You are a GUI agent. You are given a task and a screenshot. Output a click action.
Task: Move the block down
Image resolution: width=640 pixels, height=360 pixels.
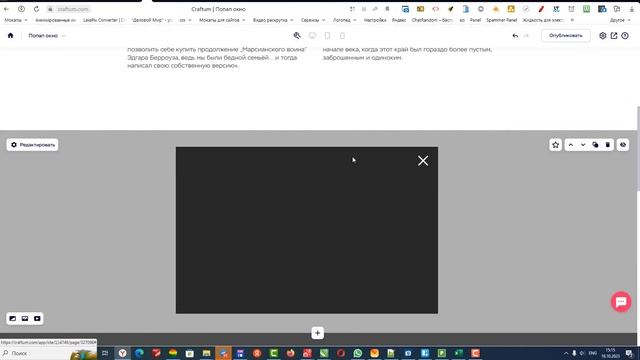[583, 145]
